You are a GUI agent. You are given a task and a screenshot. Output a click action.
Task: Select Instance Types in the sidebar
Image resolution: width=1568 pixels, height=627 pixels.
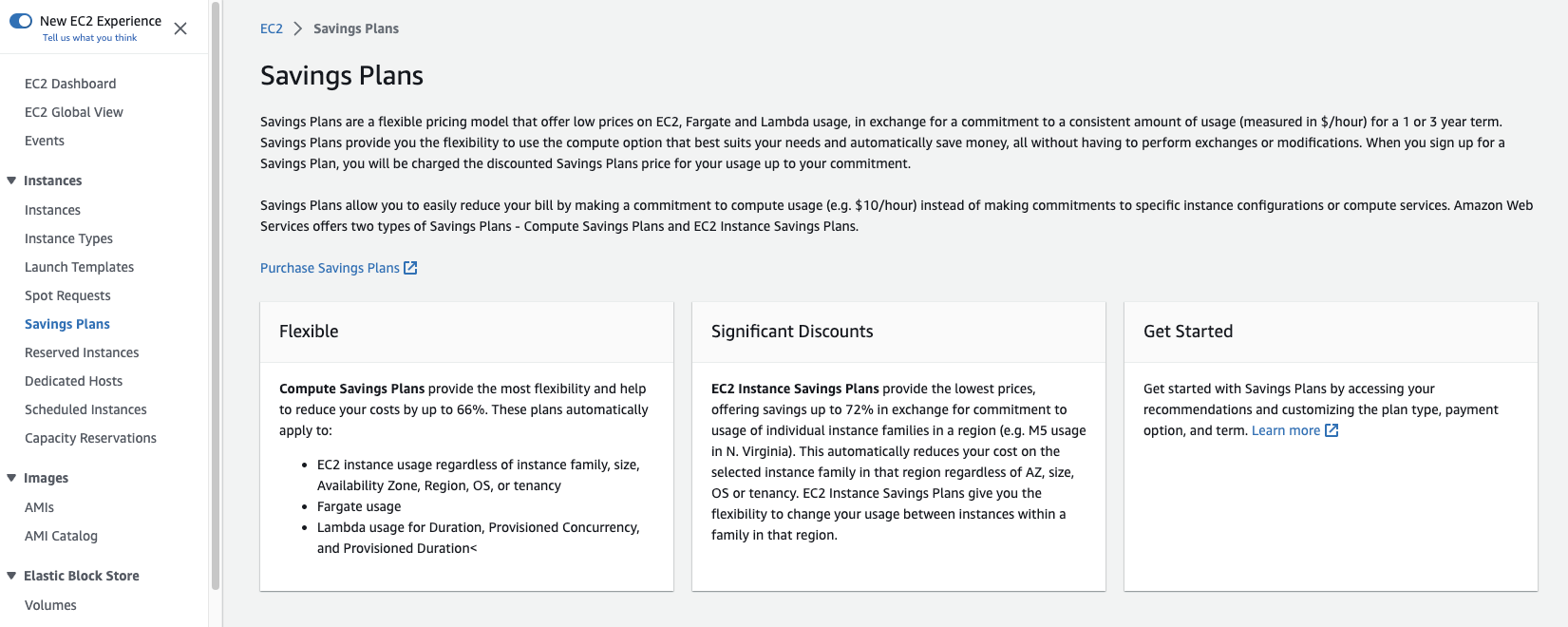(68, 237)
